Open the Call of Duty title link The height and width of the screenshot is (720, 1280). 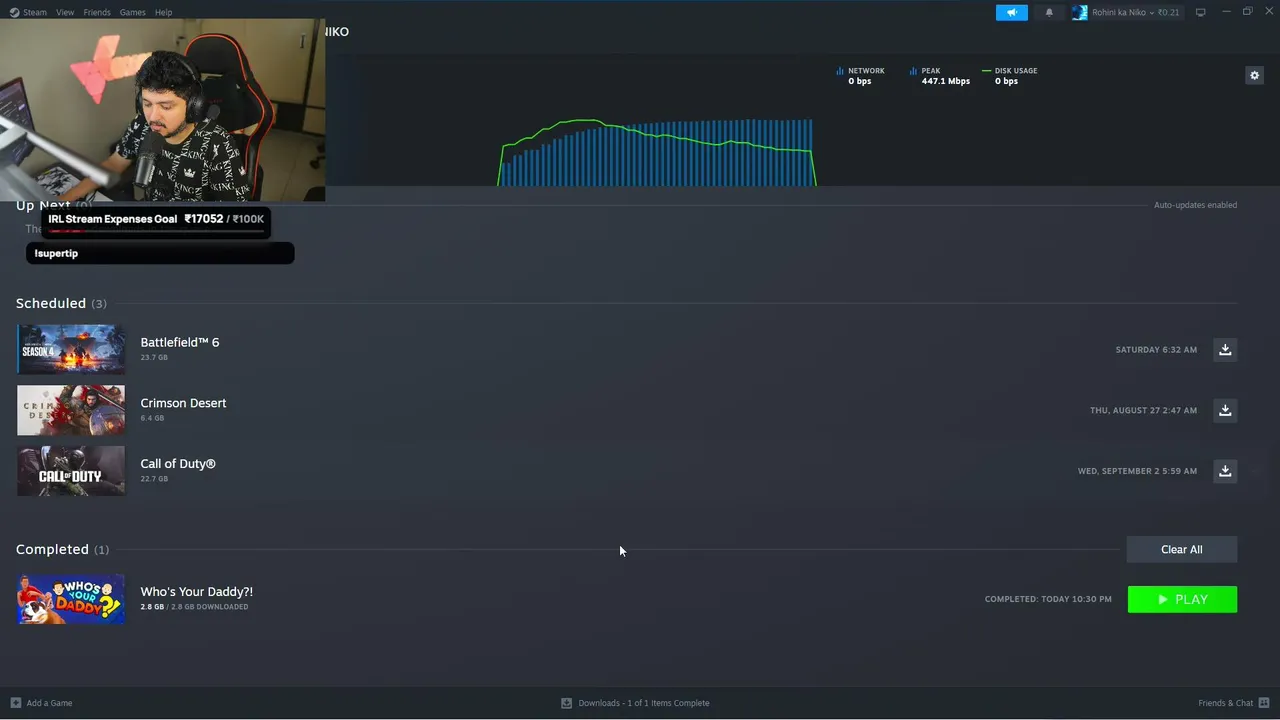(178, 464)
